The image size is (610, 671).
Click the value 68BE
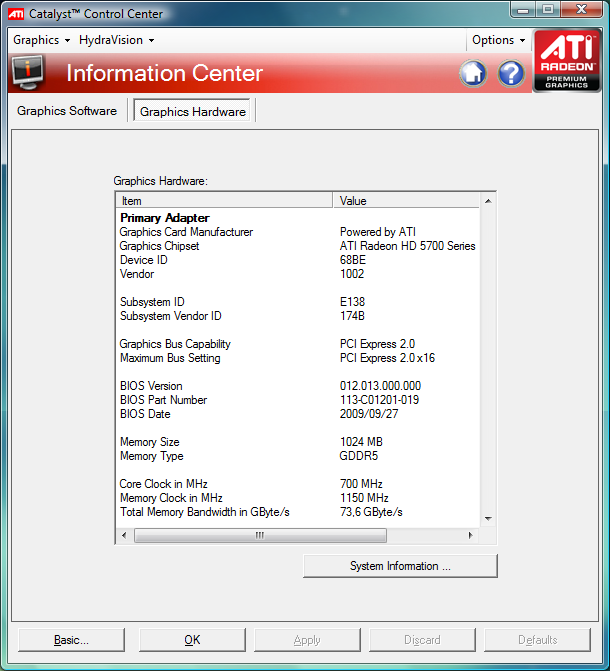pos(353,260)
